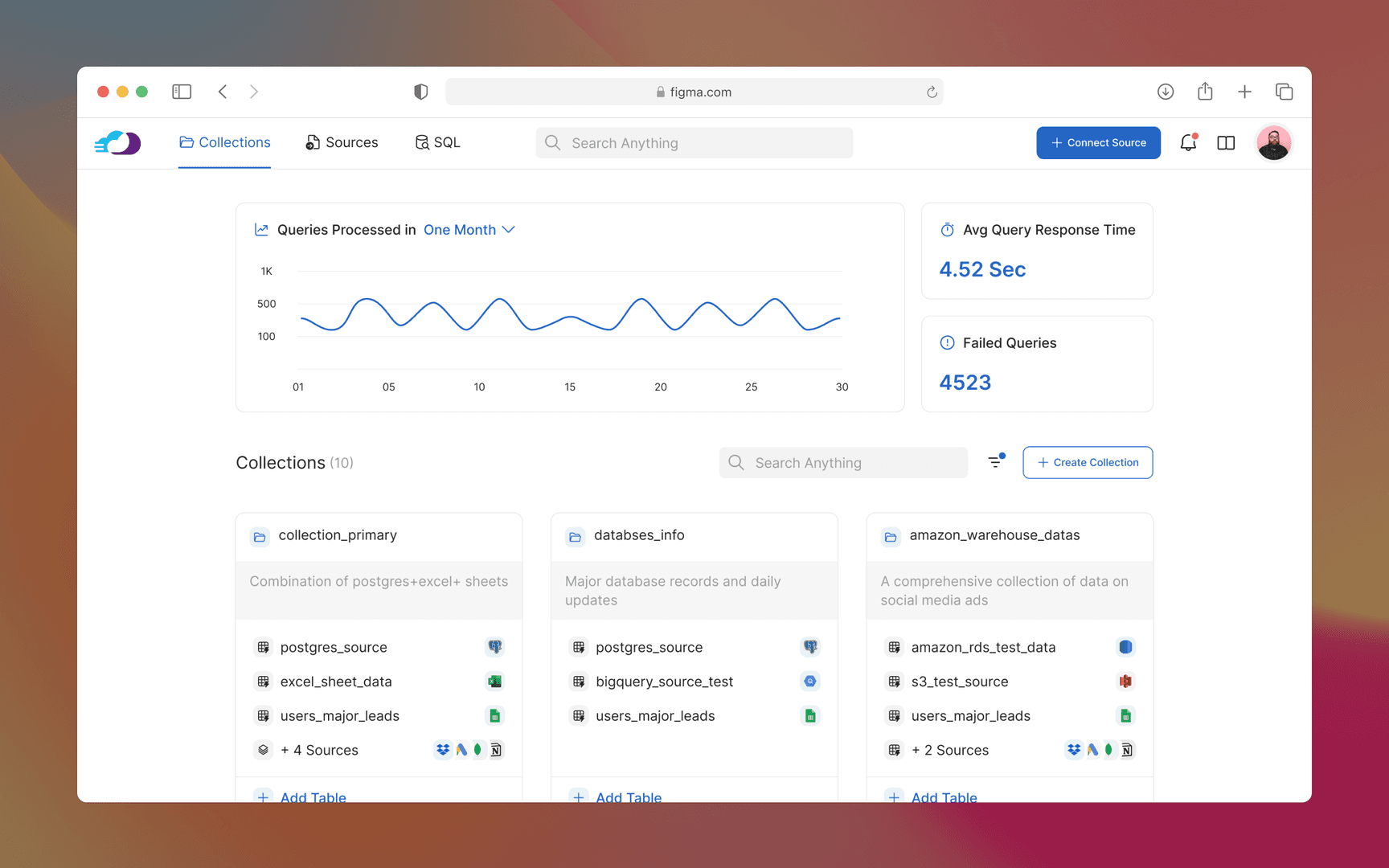Select the Excel icon next to excel_sheet_data
Image resolution: width=1389 pixels, height=868 pixels.
tap(495, 681)
